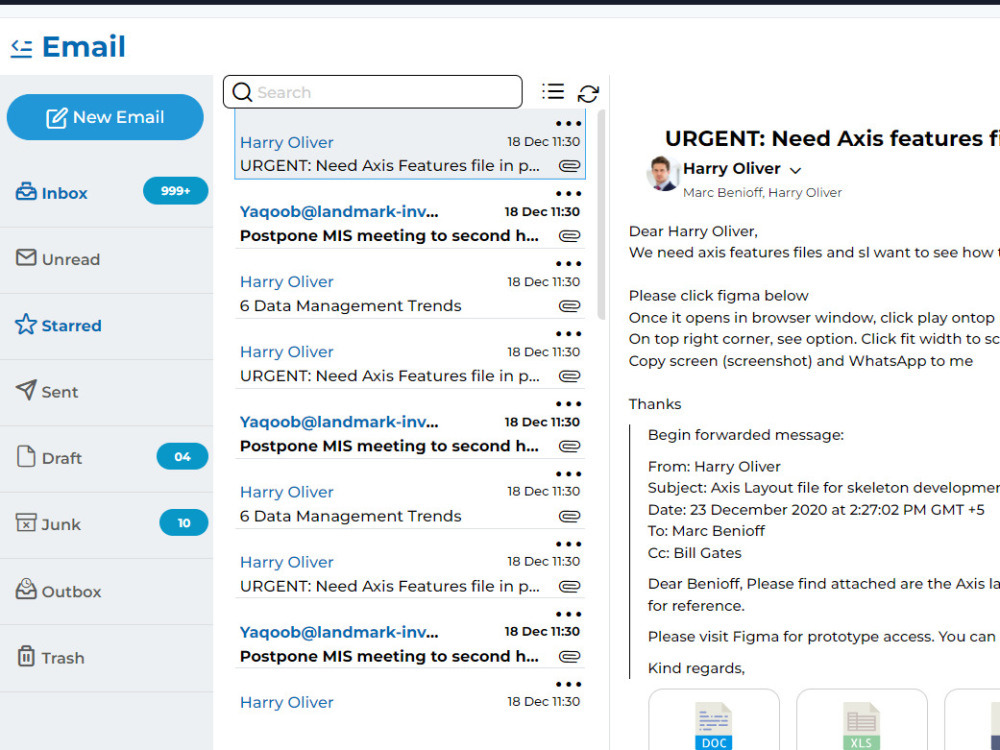Click the 04 badge on Draft

click(x=182, y=457)
